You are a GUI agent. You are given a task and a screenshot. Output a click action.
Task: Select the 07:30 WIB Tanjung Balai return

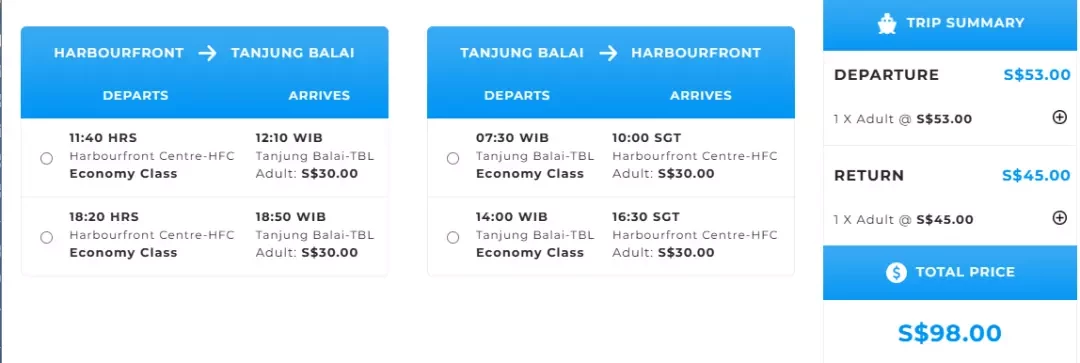pyautogui.click(x=453, y=158)
